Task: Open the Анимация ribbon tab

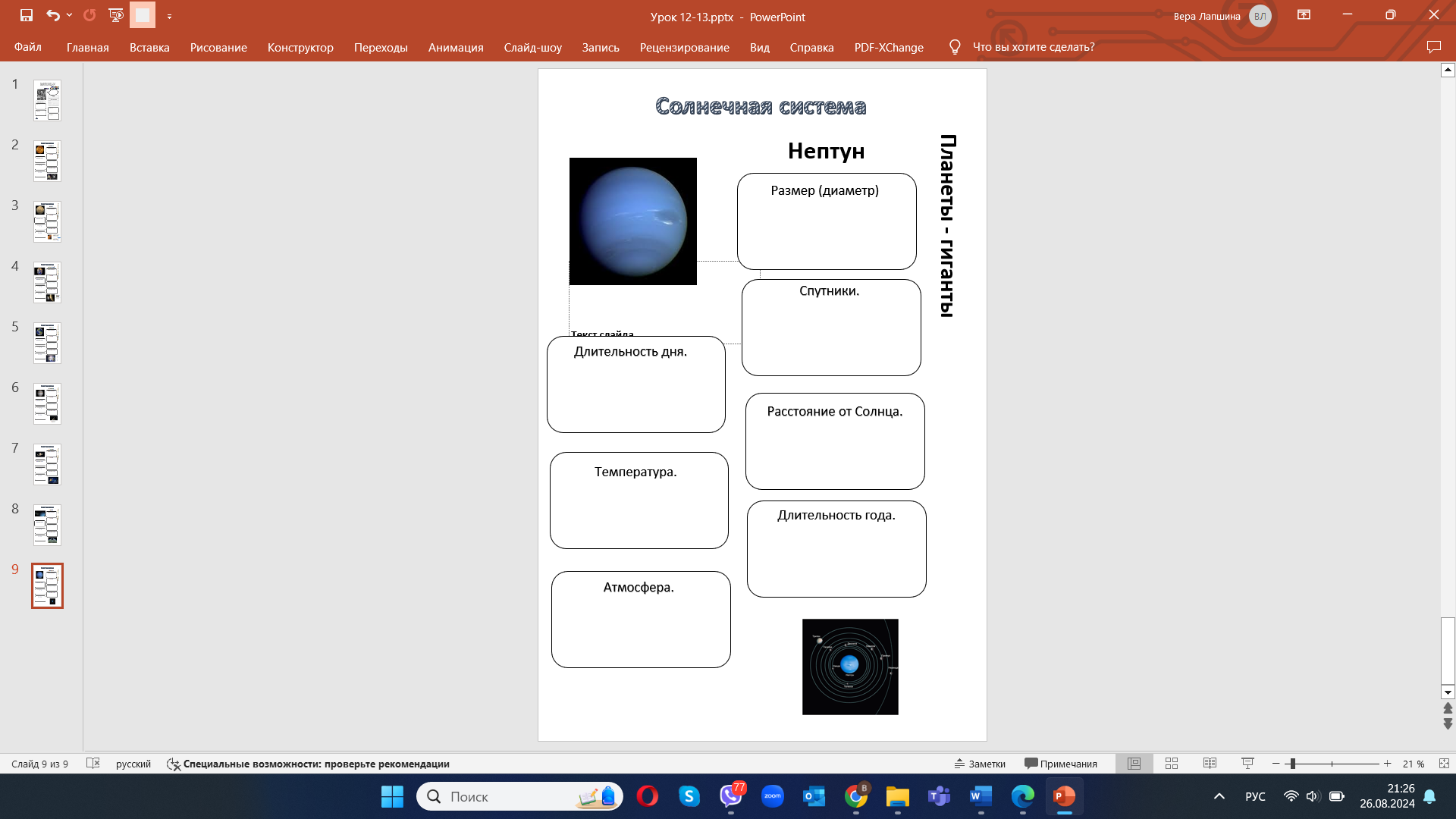Action: click(x=456, y=47)
